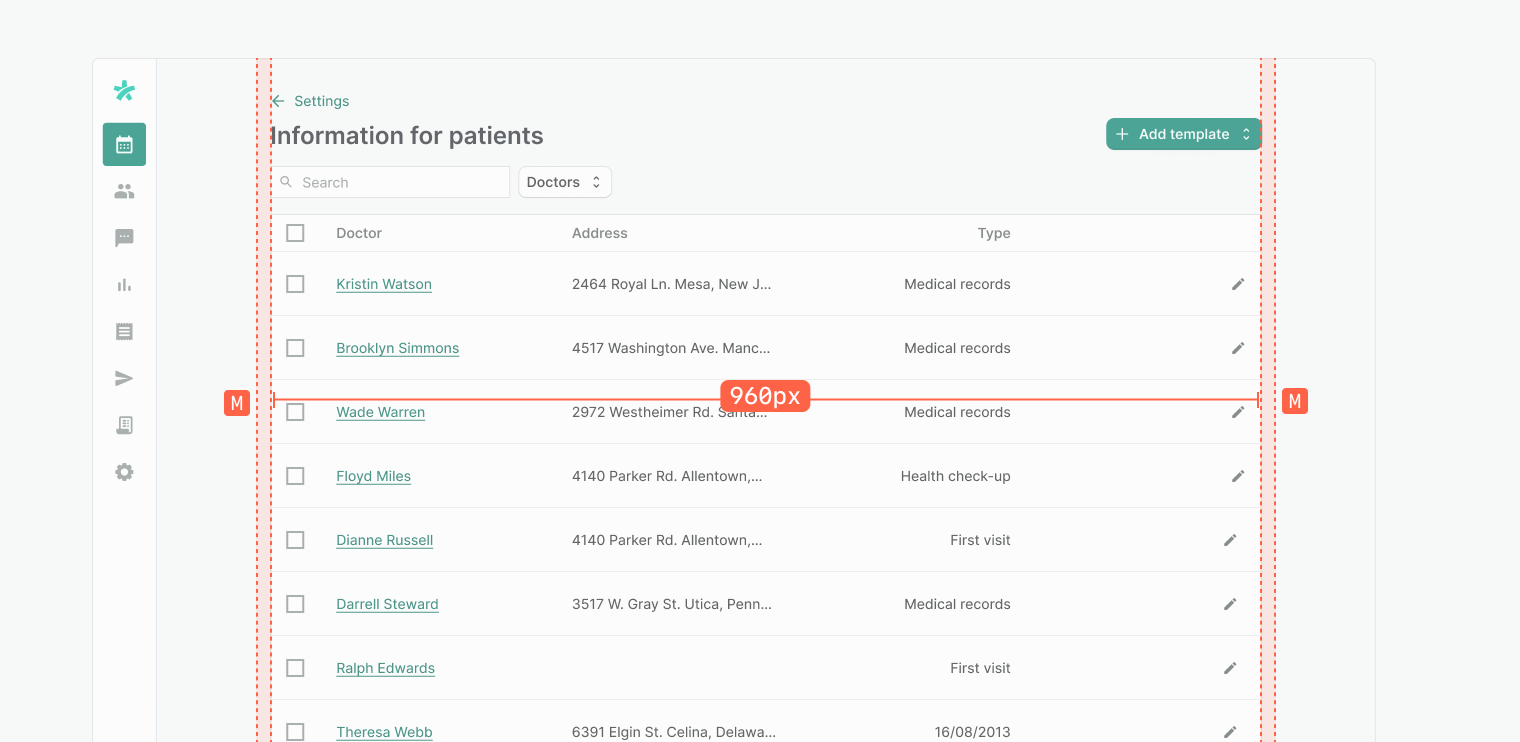
Task: Open the settings gear in sidebar
Action: point(124,472)
